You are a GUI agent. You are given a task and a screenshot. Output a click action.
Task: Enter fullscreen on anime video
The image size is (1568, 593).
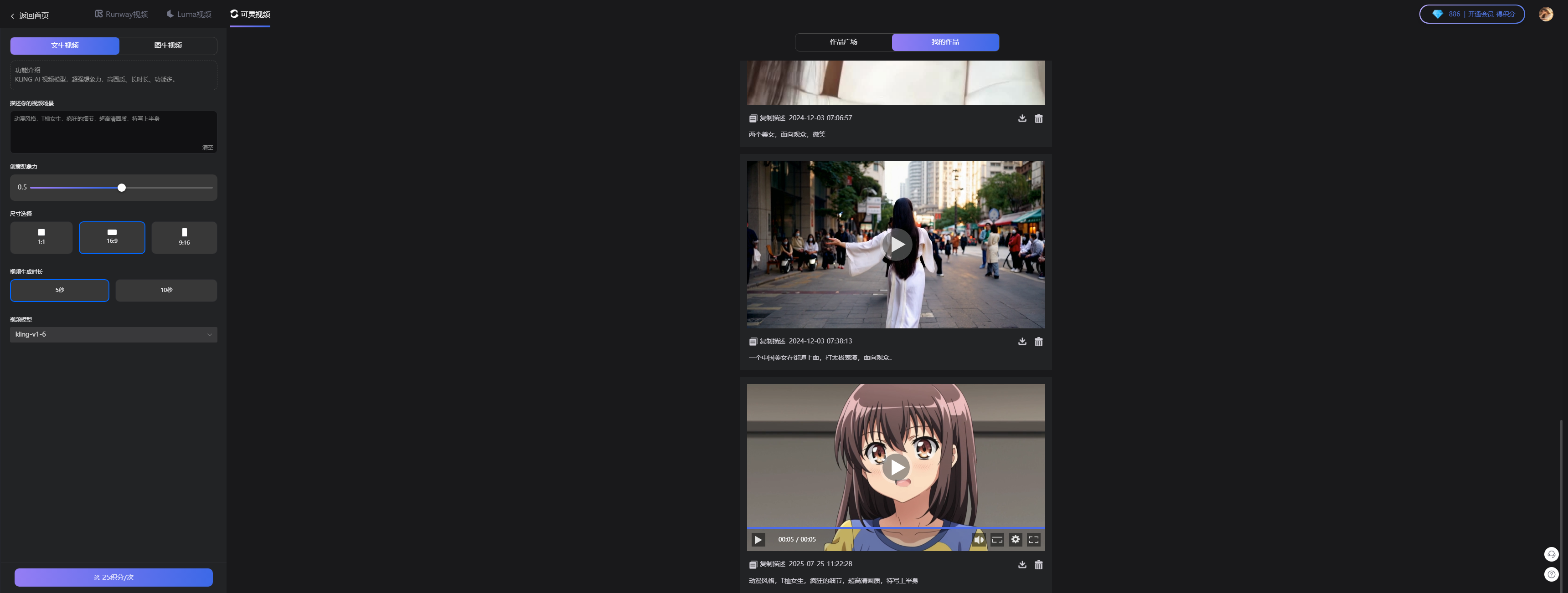tap(1034, 539)
